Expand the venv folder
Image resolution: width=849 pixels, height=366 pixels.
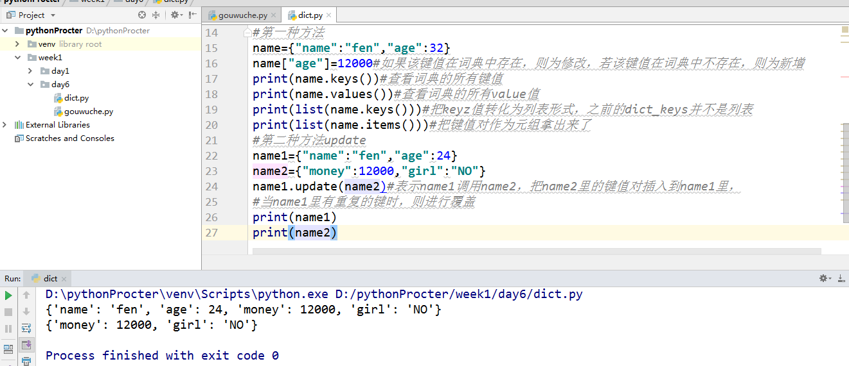(18, 44)
